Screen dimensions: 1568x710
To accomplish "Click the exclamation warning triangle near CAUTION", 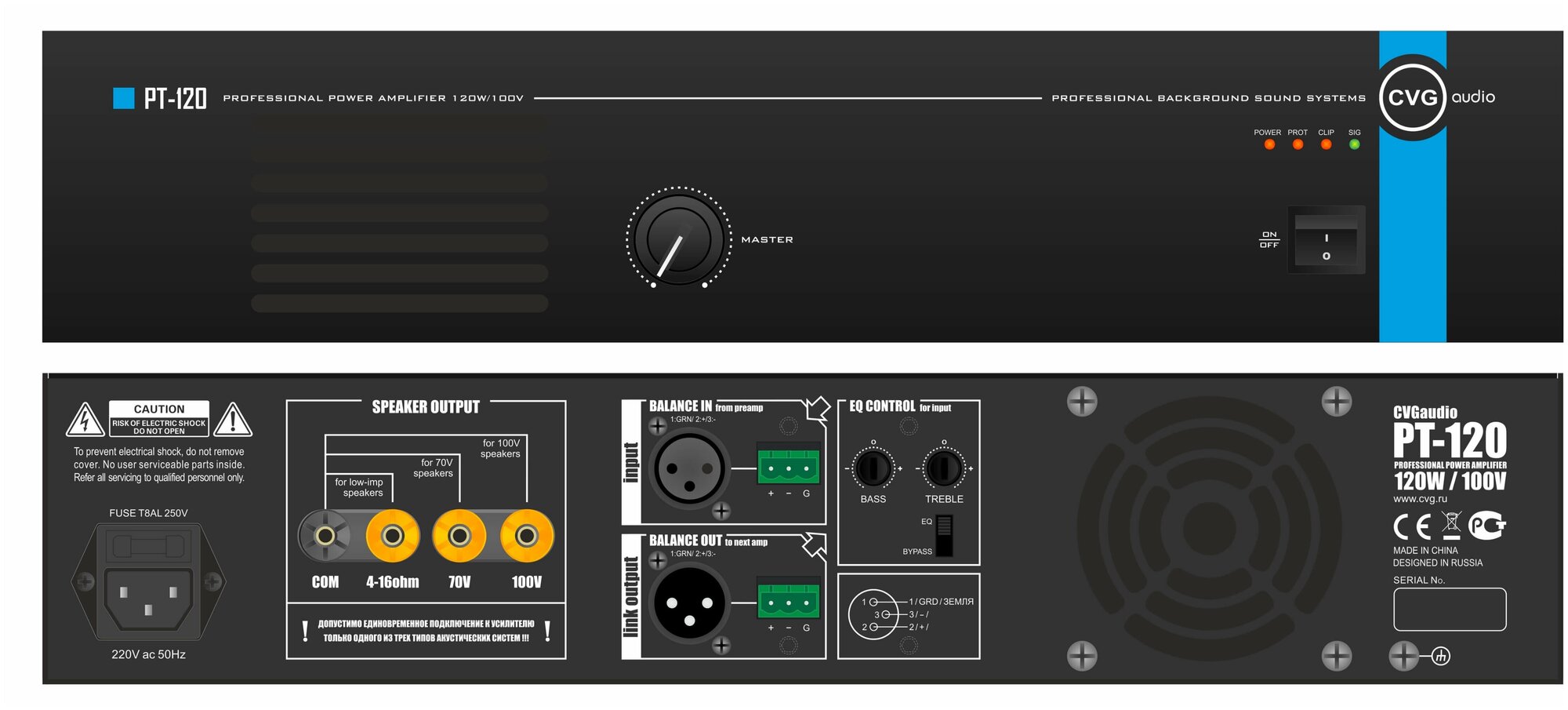I will (233, 419).
